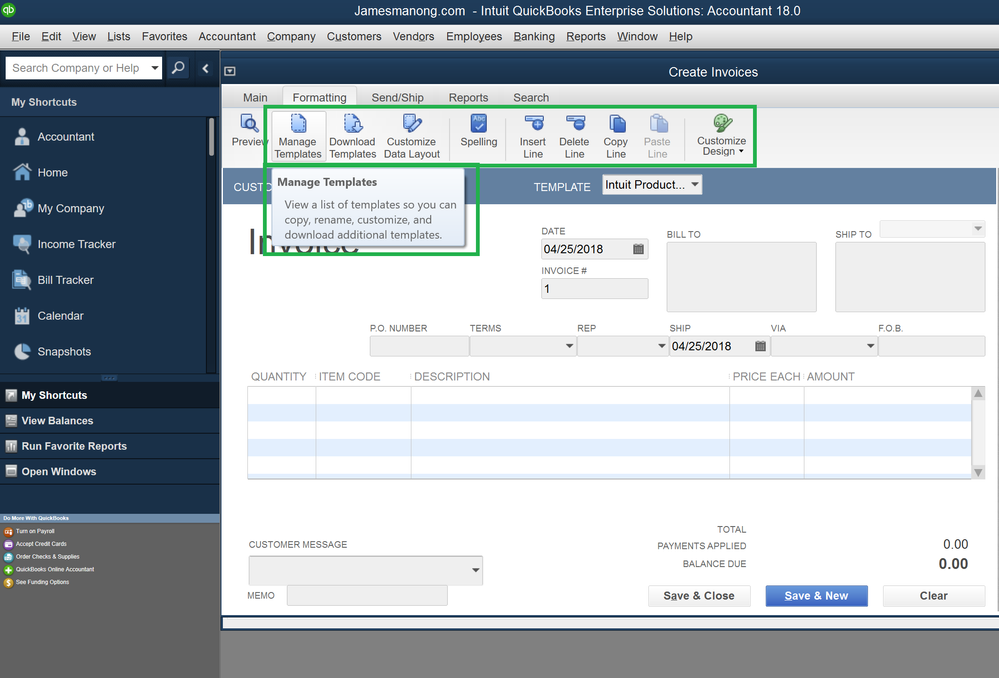Use the Copy Line tool

[x=615, y=133]
